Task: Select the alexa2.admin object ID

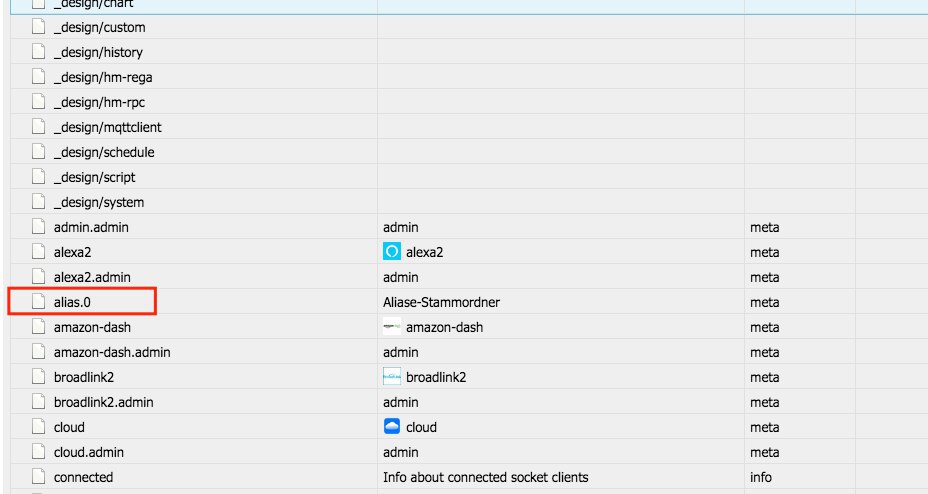Action: (x=92, y=277)
